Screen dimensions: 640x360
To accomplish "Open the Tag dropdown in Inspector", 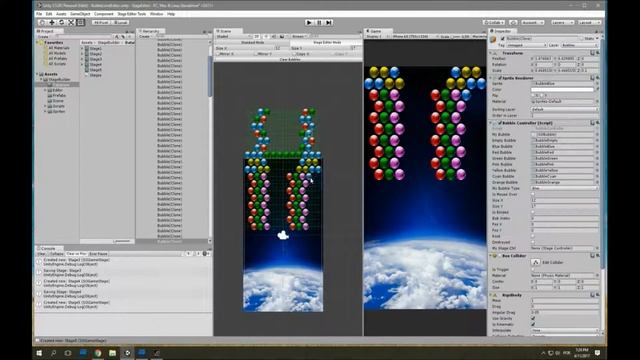I will pos(527,45).
